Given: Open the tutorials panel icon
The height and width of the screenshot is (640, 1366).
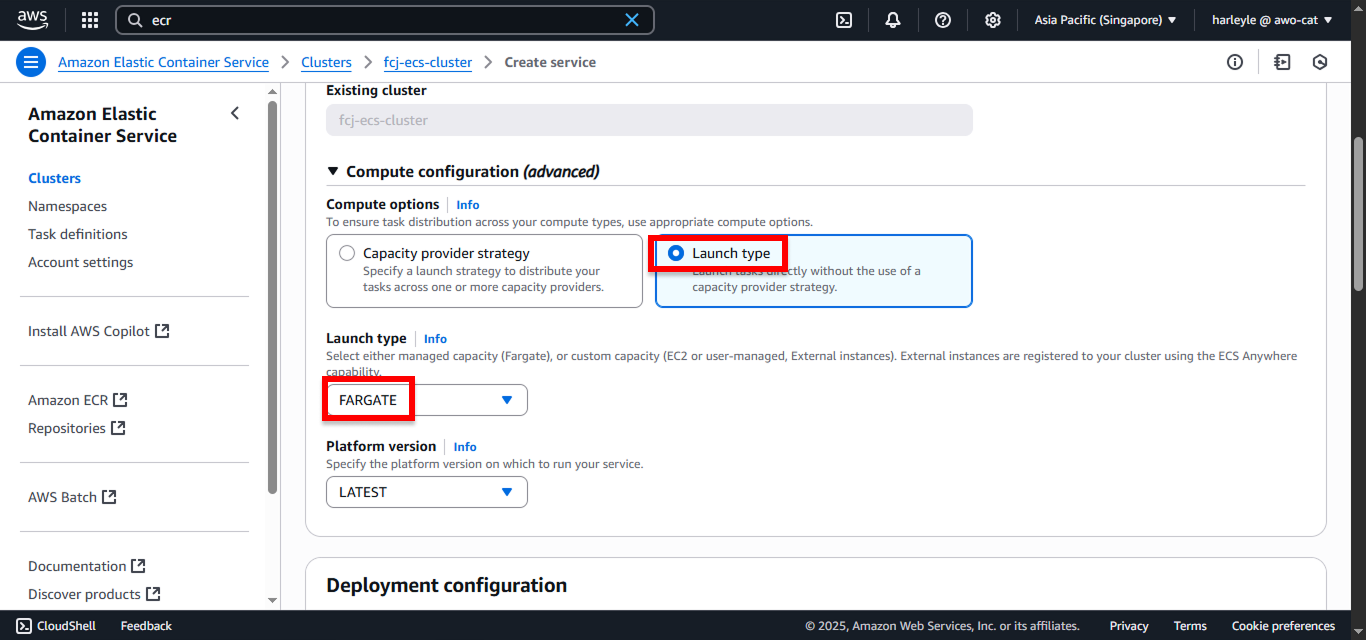Looking at the screenshot, I should pos(1282,62).
